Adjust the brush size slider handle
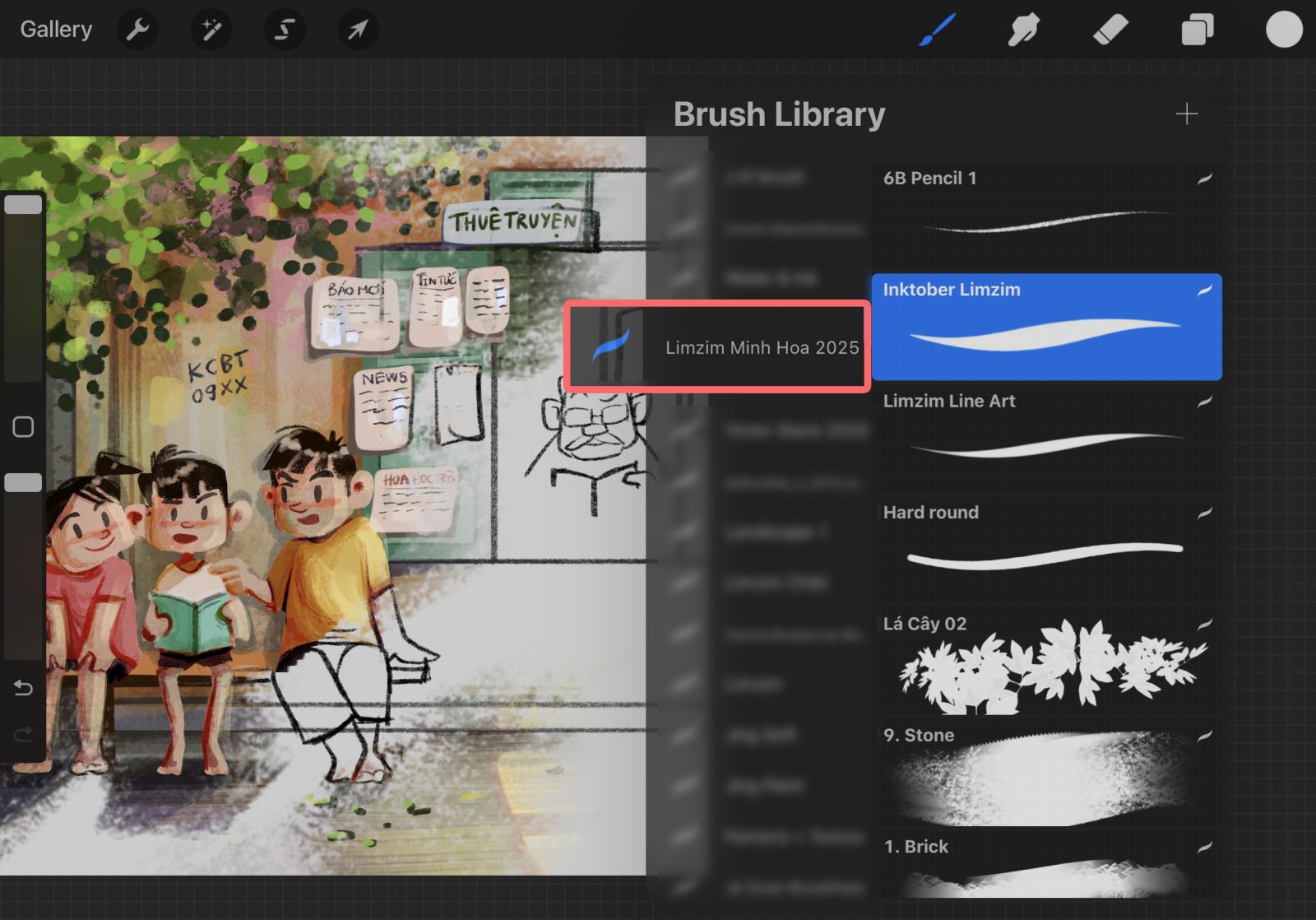Image resolution: width=1316 pixels, height=920 pixels. [23, 205]
